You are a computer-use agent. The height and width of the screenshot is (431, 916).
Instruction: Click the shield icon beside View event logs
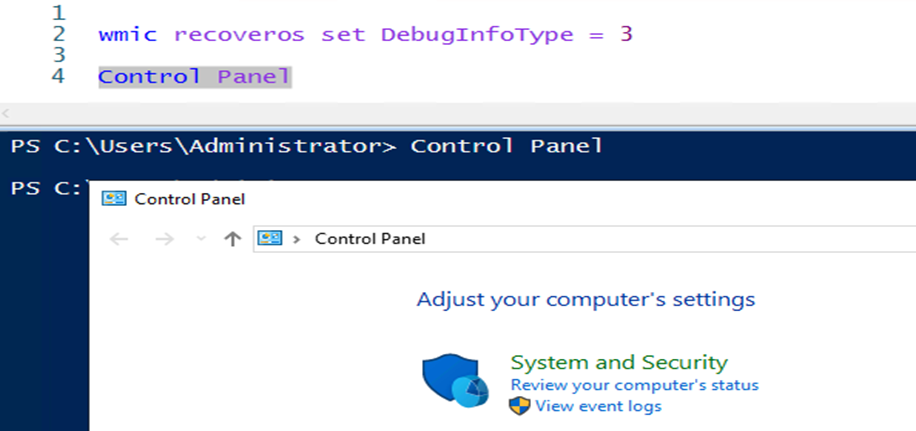(519, 406)
